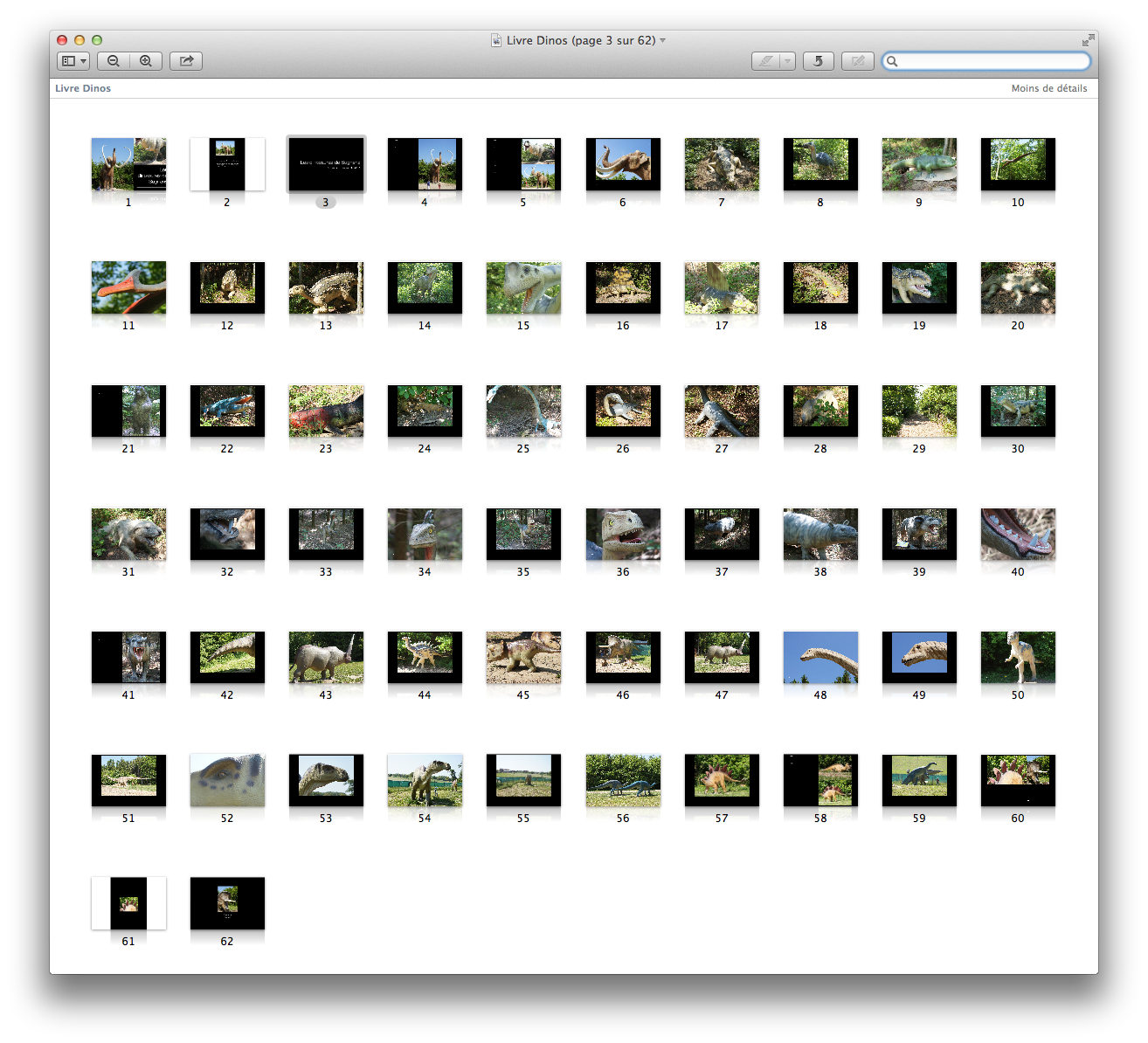1148x1043 pixels.
Task: Select page 36 thumbnail
Action: (x=623, y=534)
